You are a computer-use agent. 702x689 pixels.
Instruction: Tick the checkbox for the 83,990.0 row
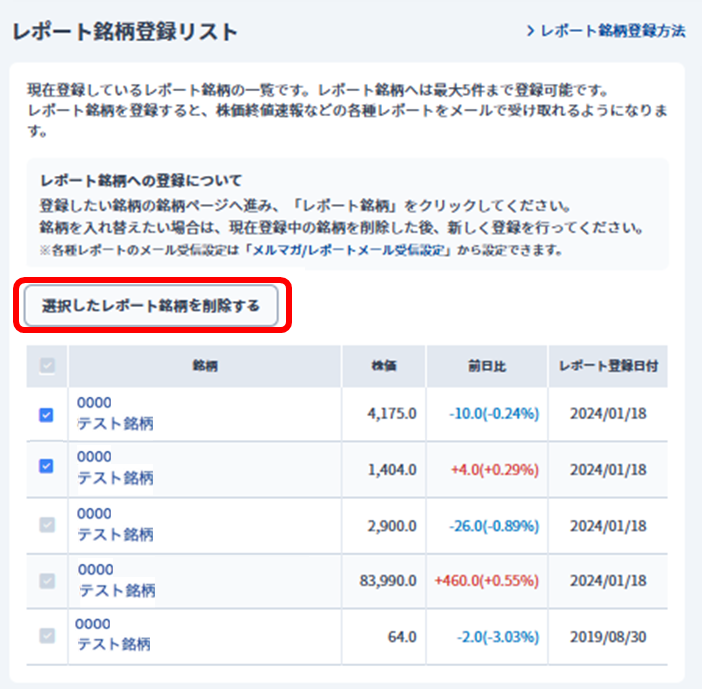[x=46, y=580]
